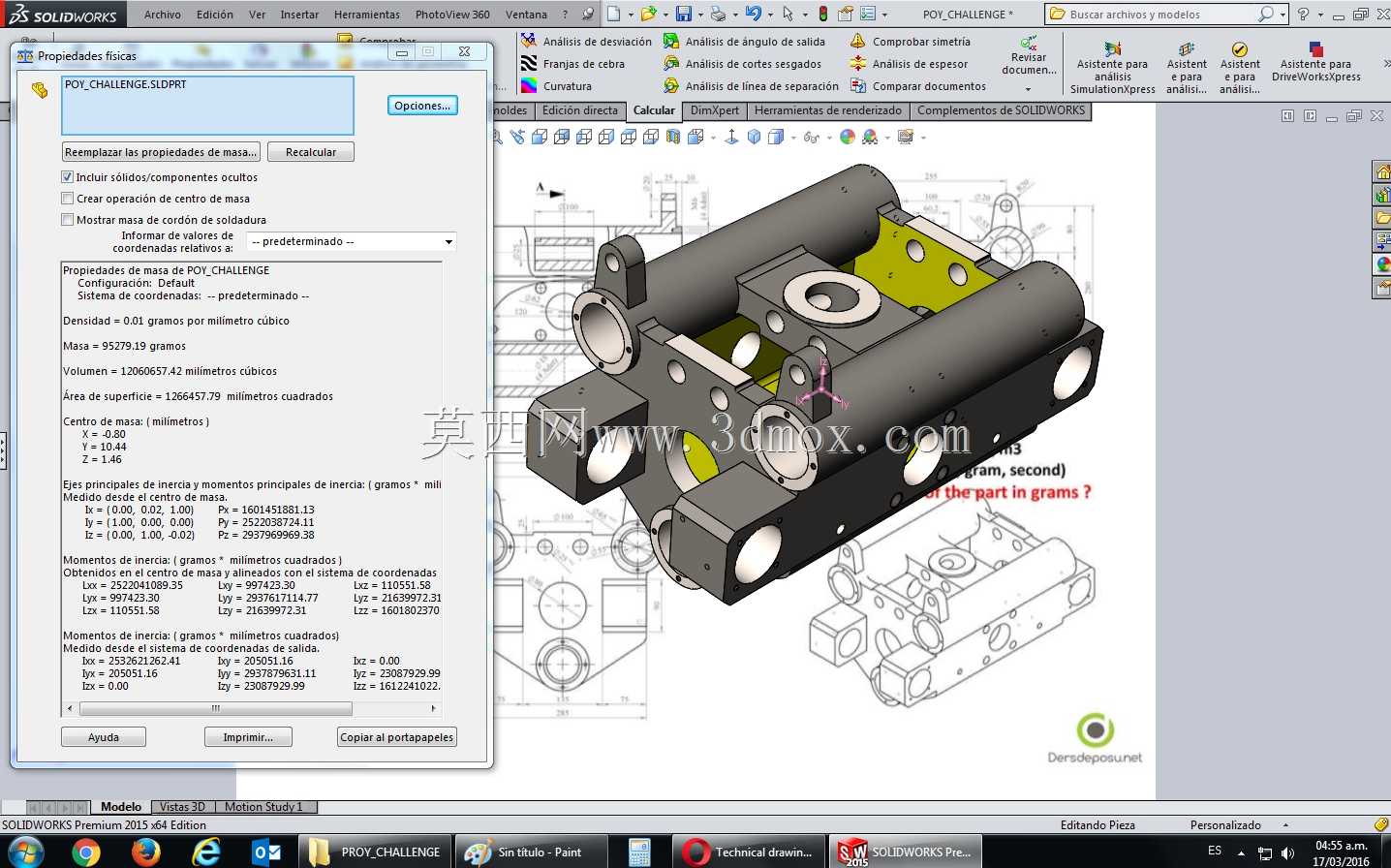
Task: Open the Insertar menu
Action: (x=299, y=15)
